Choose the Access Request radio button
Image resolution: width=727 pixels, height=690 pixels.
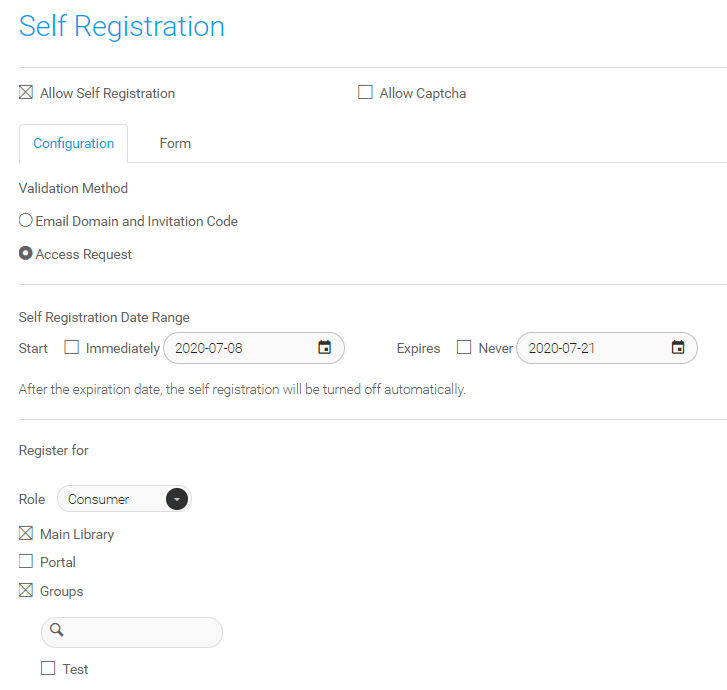pos(26,253)
